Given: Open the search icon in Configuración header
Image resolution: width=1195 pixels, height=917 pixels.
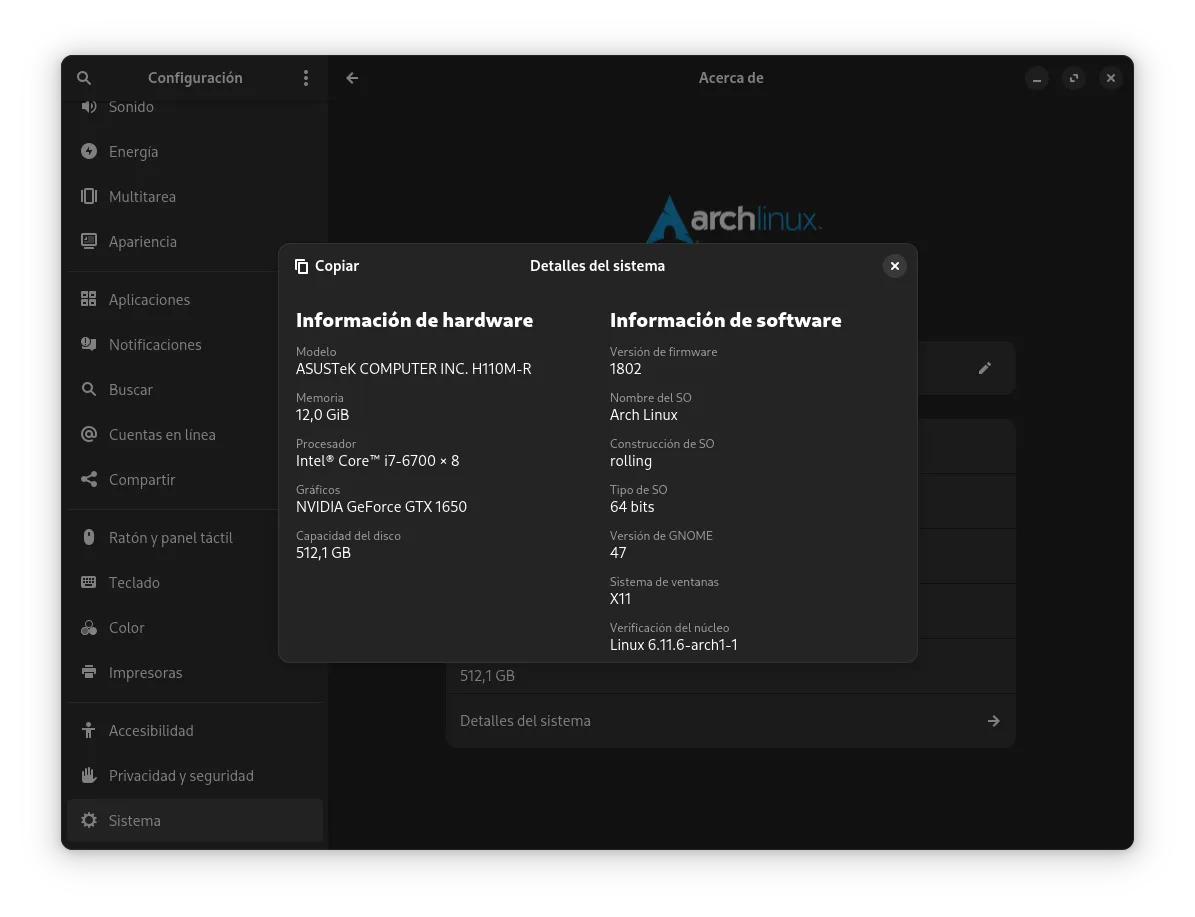Looking at the screenshot, I should [84, 78].
